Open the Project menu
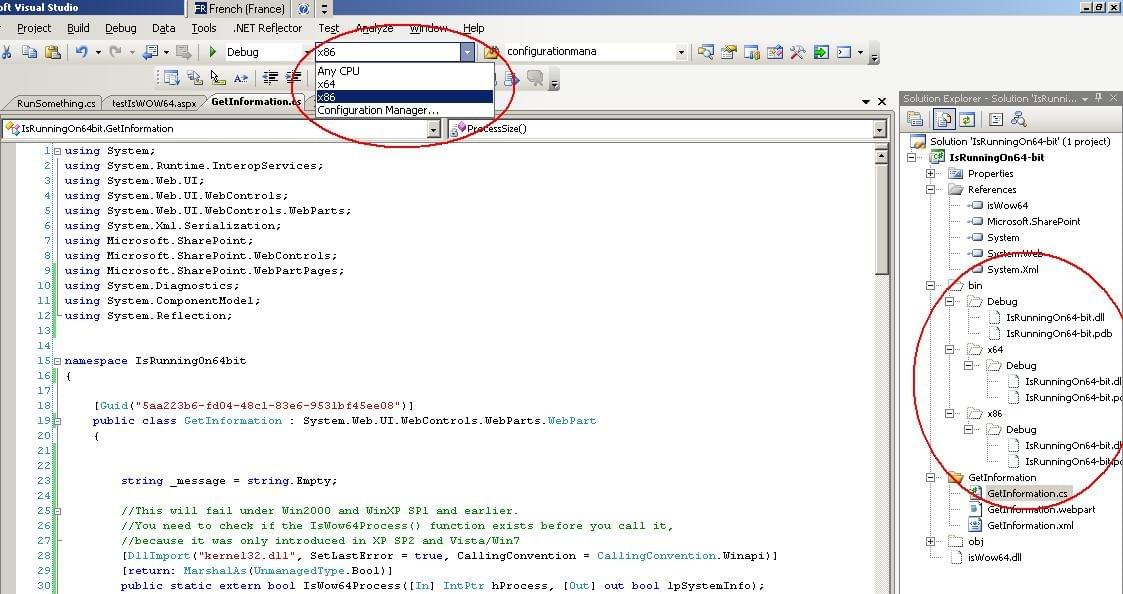The image size is (1123, 594). tap(34, 28)
